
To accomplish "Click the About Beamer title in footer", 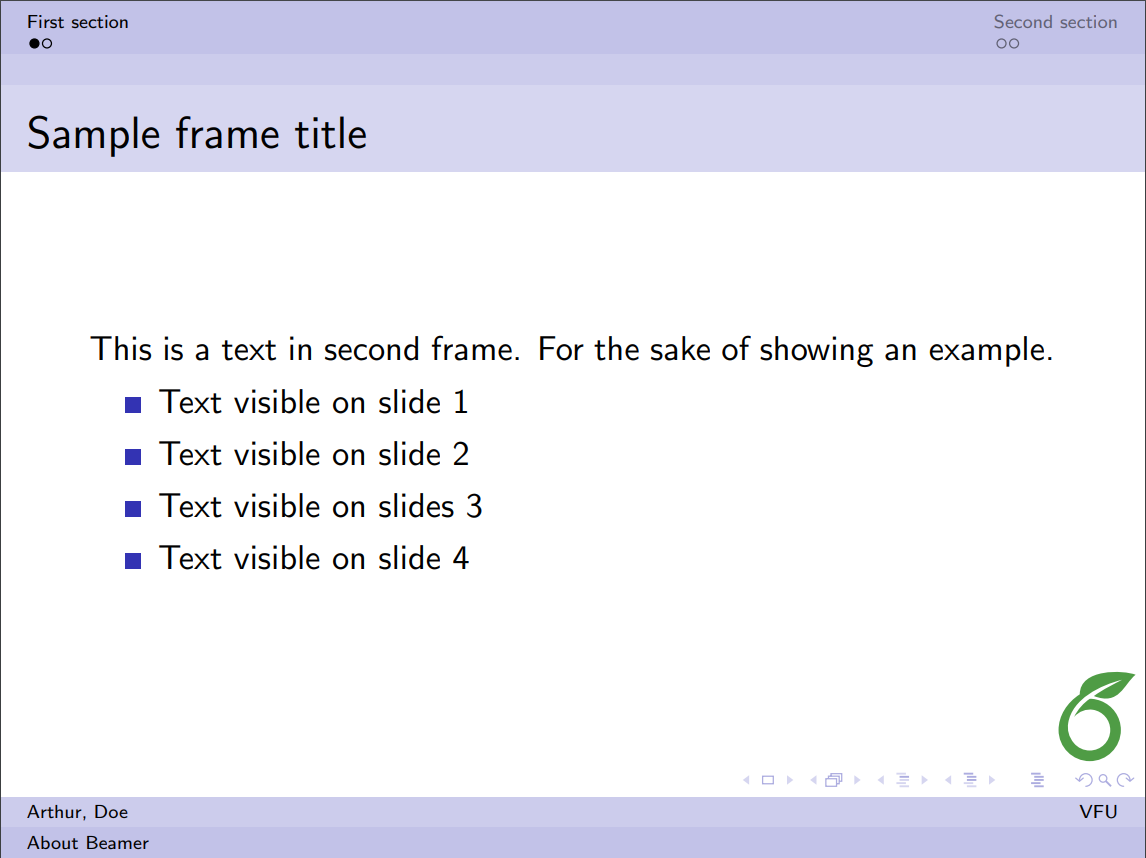I will point(88,843).
